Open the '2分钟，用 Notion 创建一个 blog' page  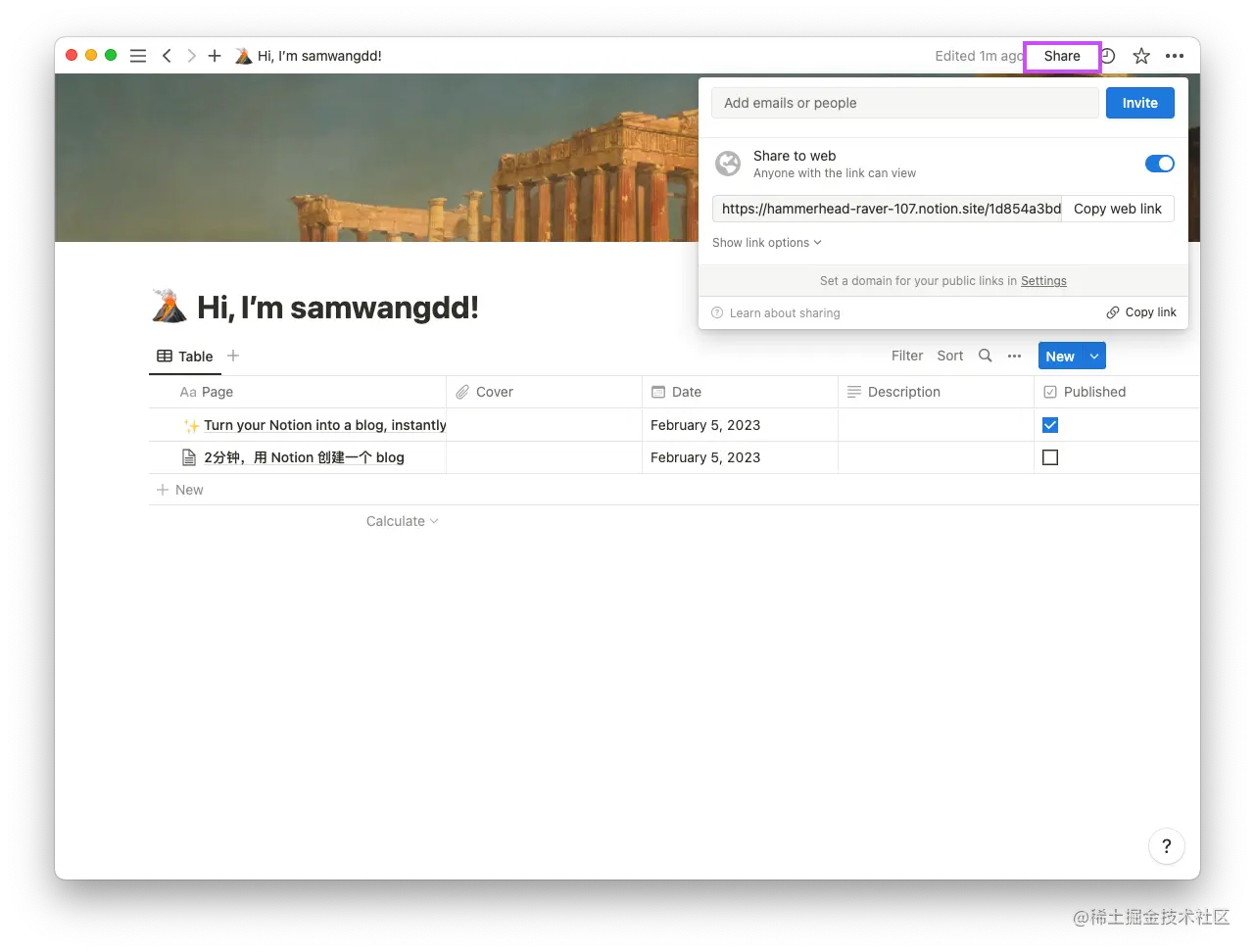(304, 457)
